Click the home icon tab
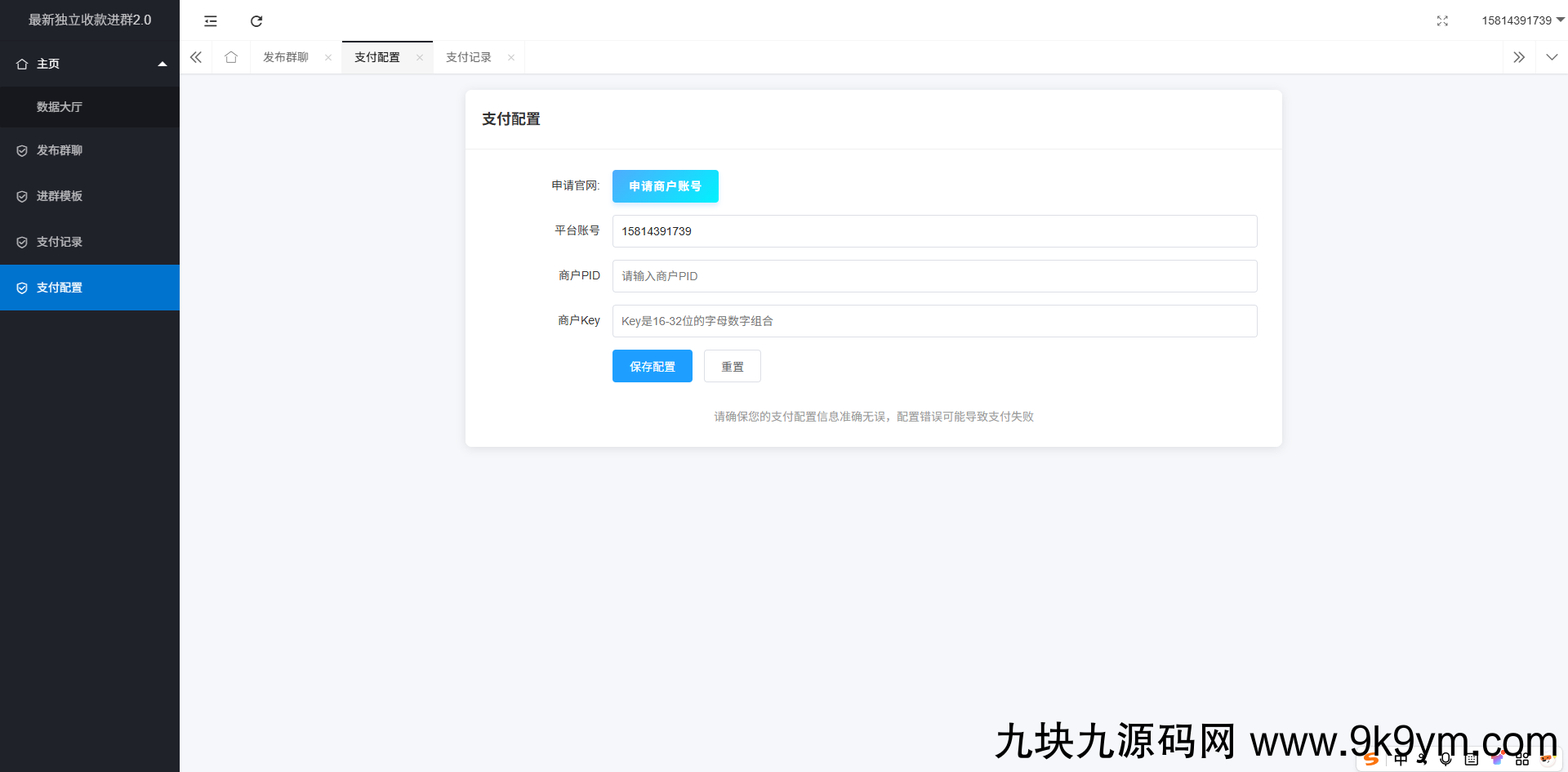This screenshot has height=772, width=1568. (x=231, y=57)
